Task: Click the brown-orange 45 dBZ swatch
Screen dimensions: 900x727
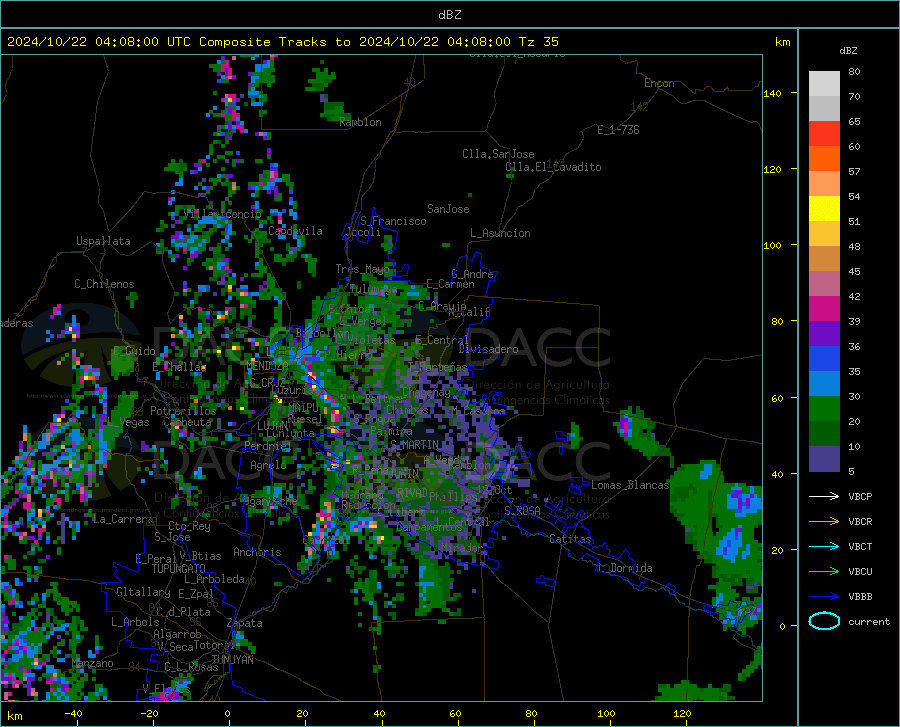Action: pyautogui.click(x=824, y=259)
